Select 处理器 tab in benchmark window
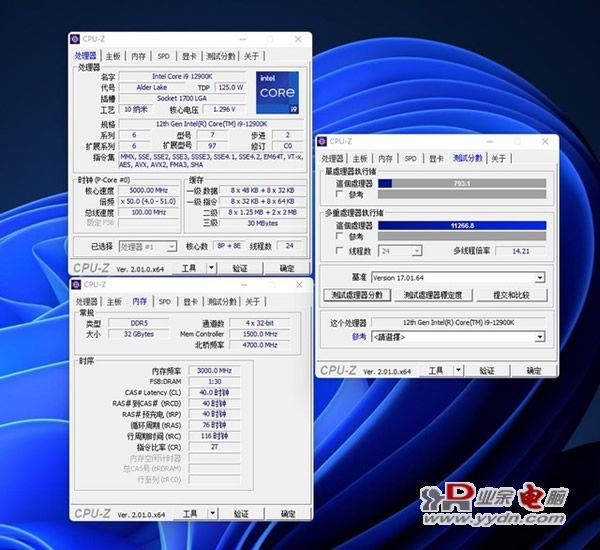The height and width of the screenshot is (550, 600). (332, 158)
